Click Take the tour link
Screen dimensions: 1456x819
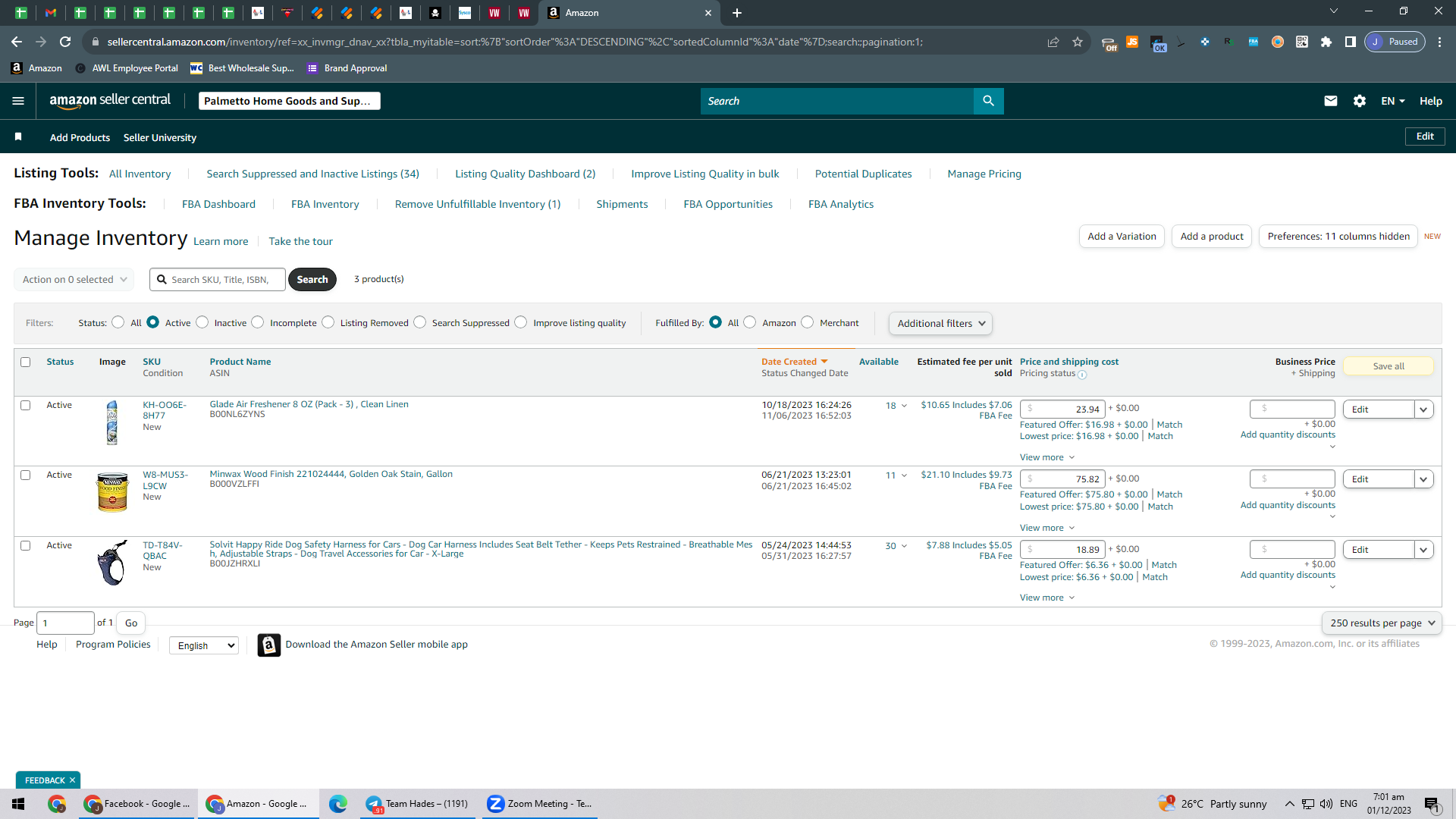point(300,241)
